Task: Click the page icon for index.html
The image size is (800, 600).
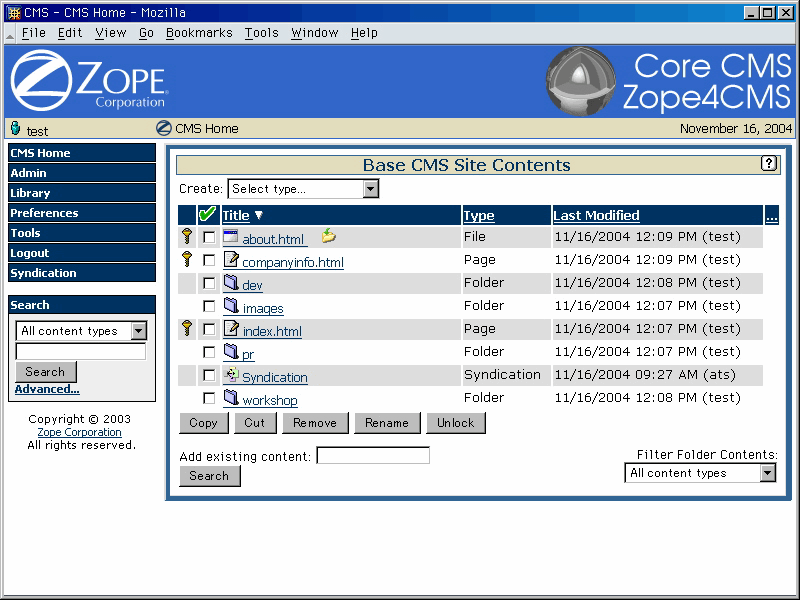Action: (231, 328)
